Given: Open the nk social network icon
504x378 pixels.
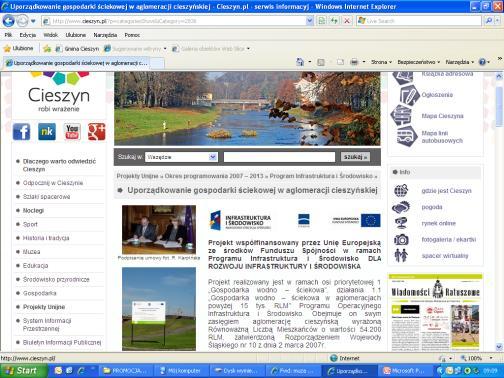Looking at the screenshot, I should (47, 131).
